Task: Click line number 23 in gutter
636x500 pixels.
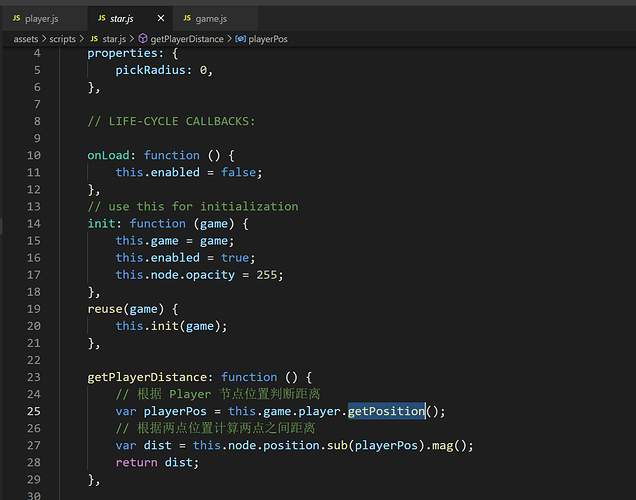Action: pos(34,377)
